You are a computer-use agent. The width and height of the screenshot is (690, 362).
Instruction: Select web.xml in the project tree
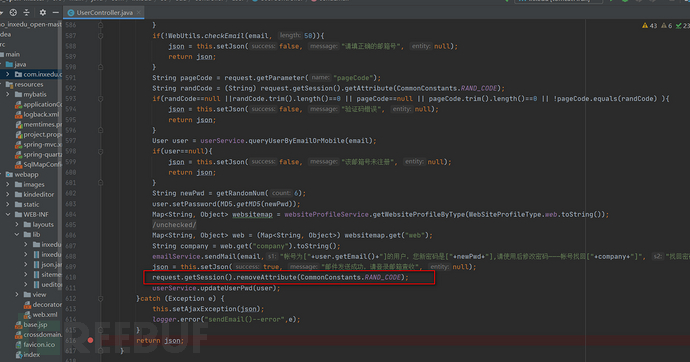(40, 314)
